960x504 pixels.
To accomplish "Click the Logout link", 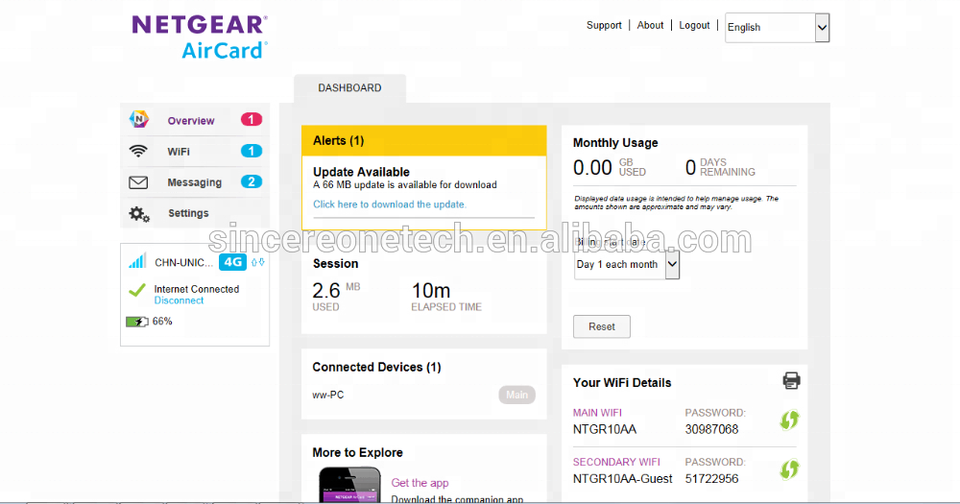I will tap(694, 25).
